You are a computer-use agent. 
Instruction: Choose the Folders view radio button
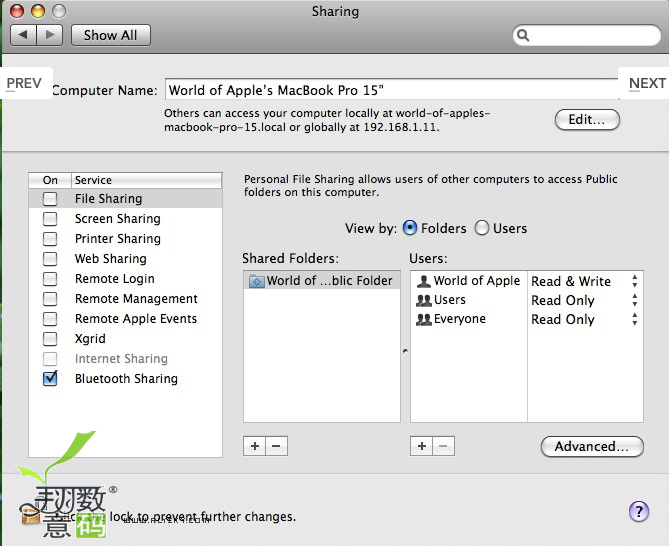pos(410,228)
